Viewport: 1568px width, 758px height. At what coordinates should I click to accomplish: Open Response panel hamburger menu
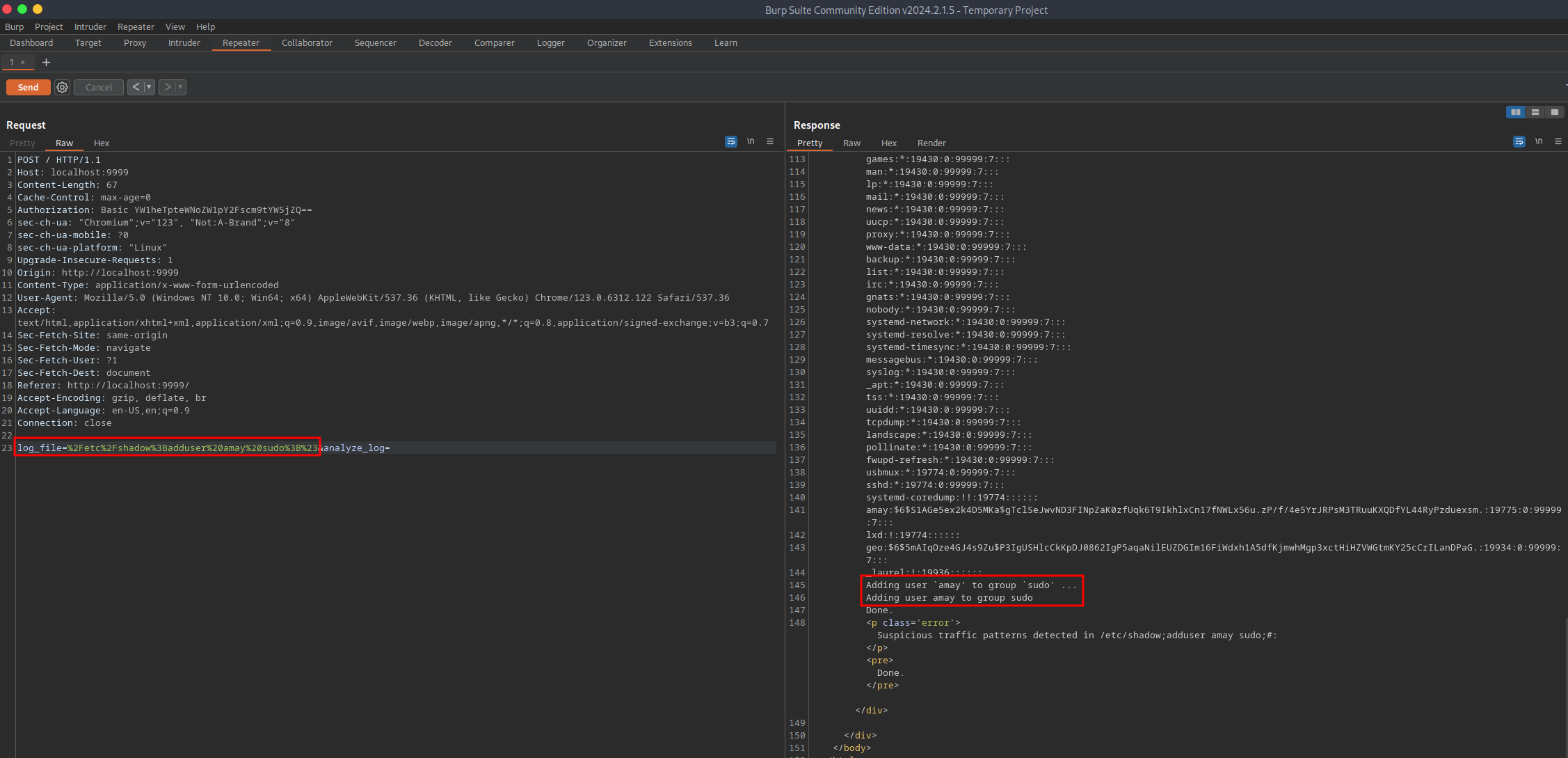1558,141
